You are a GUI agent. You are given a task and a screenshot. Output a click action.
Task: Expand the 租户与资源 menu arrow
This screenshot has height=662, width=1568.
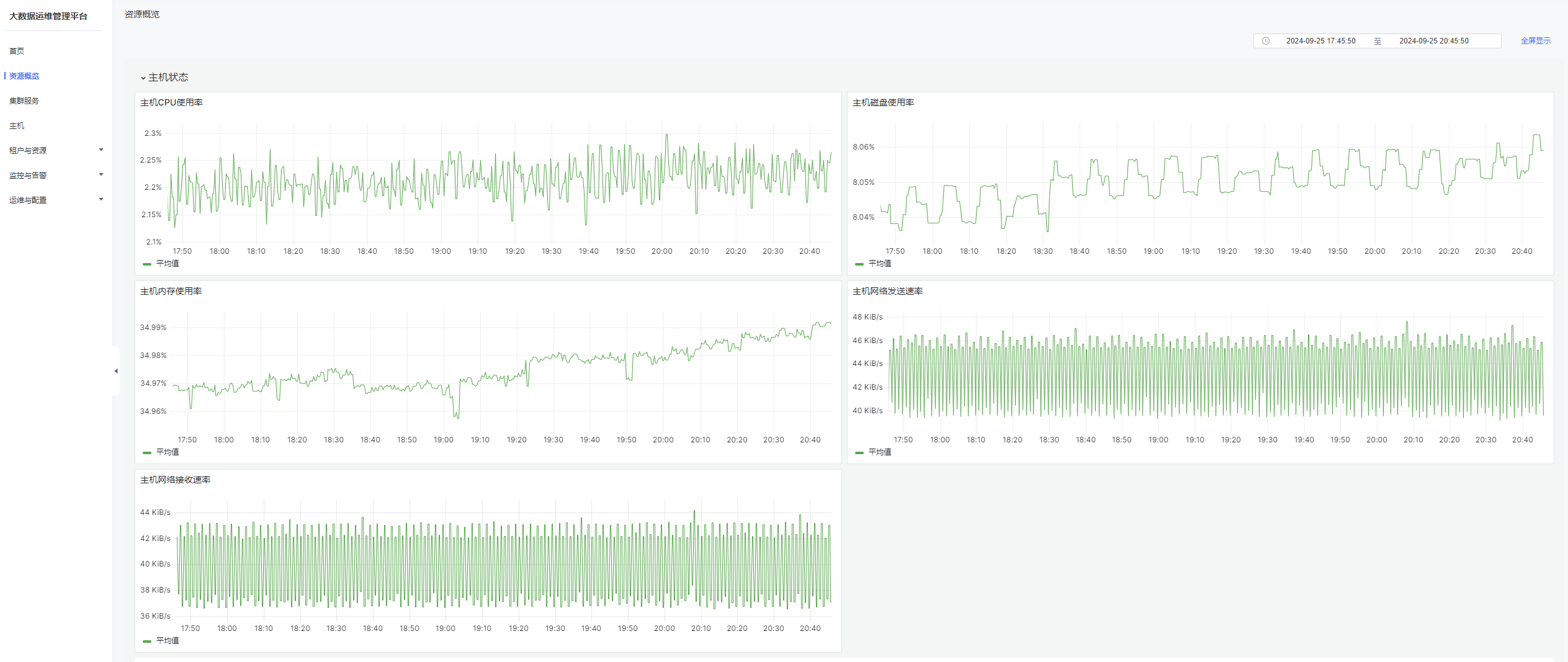coord(101,150)
